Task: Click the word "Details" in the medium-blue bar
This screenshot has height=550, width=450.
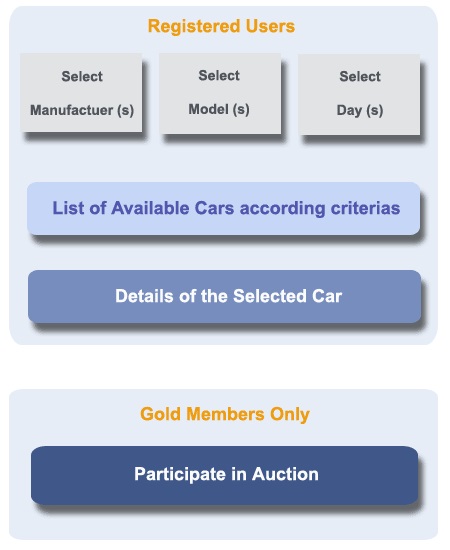Action: [x=145, y=296]
